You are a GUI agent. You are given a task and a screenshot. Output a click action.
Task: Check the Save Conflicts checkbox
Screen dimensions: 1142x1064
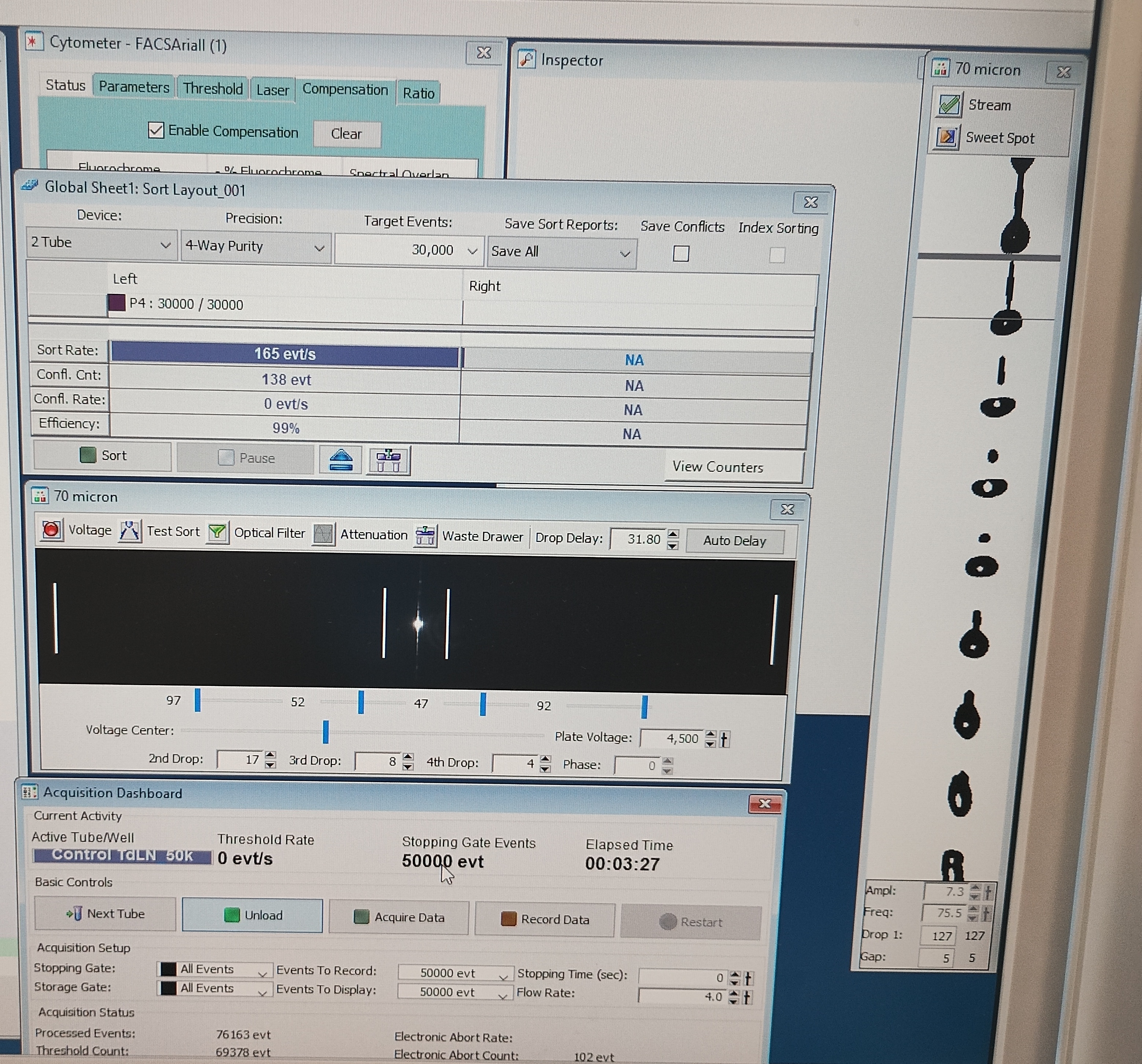point(681,253)
